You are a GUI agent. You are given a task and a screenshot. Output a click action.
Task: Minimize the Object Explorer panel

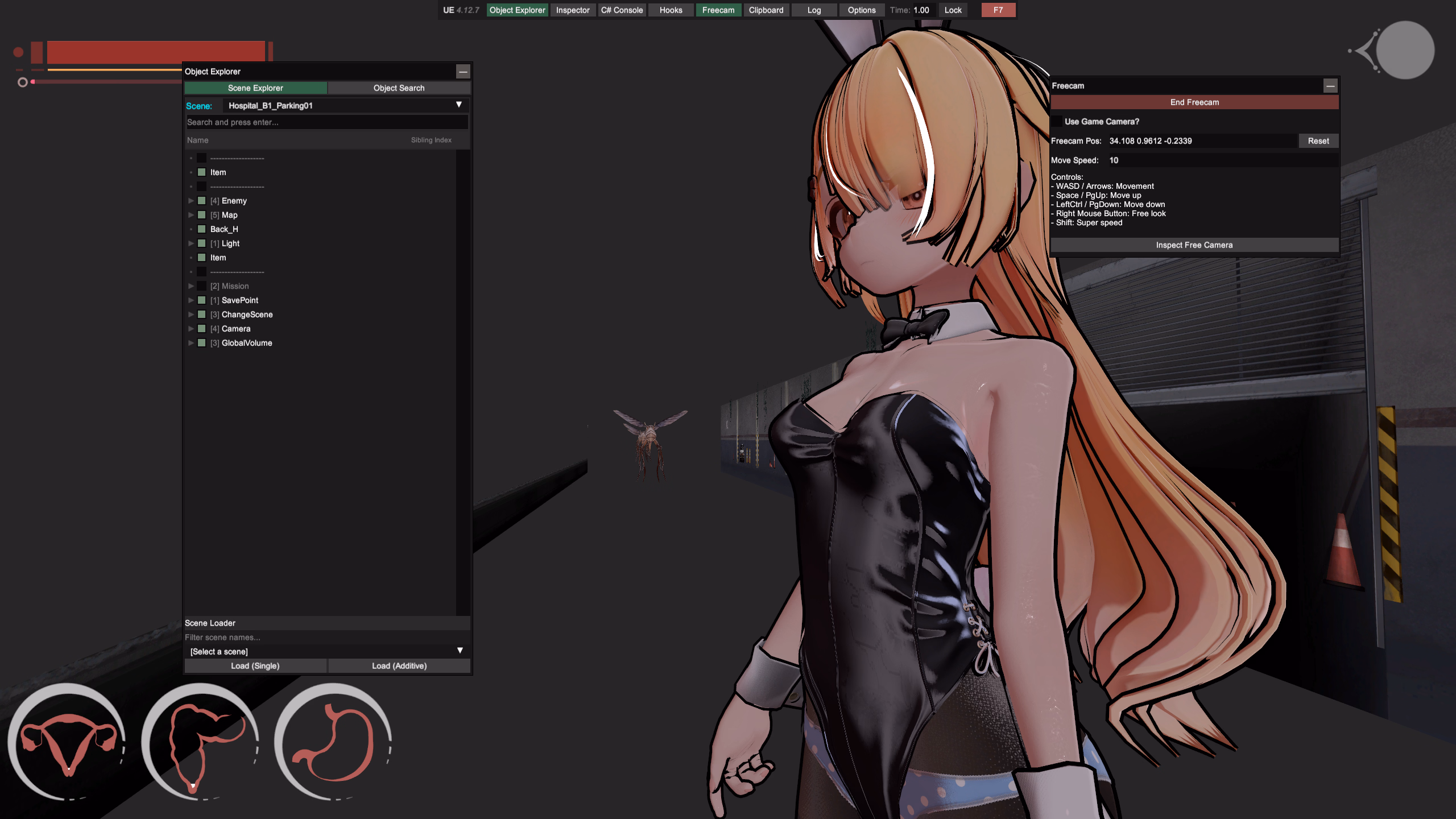click(463, 72)
